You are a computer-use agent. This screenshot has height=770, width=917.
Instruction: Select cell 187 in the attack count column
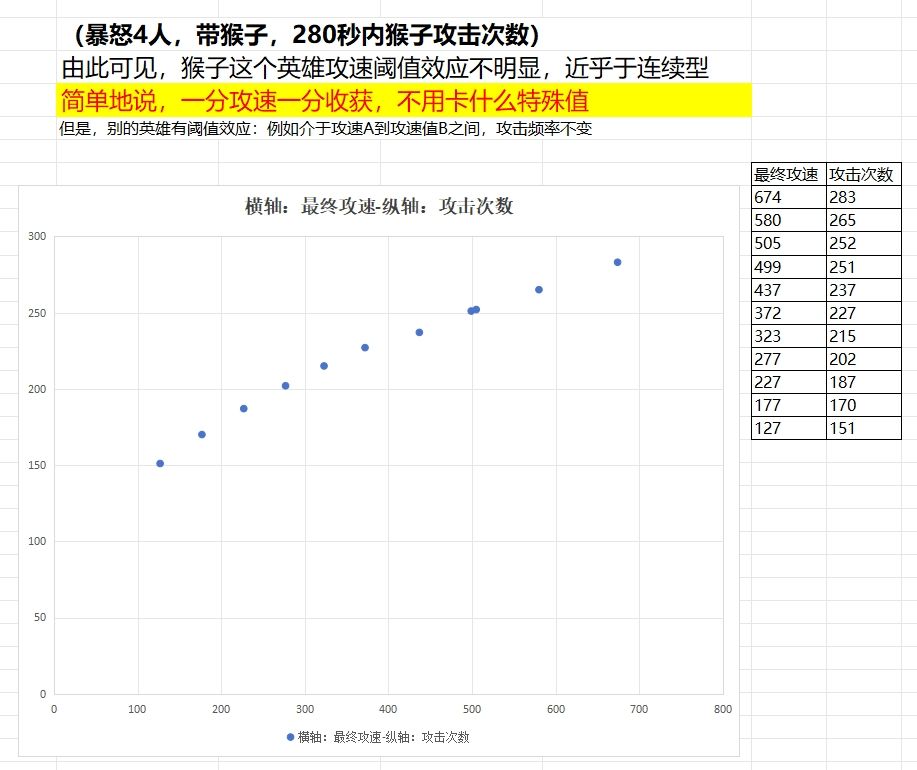864,382
